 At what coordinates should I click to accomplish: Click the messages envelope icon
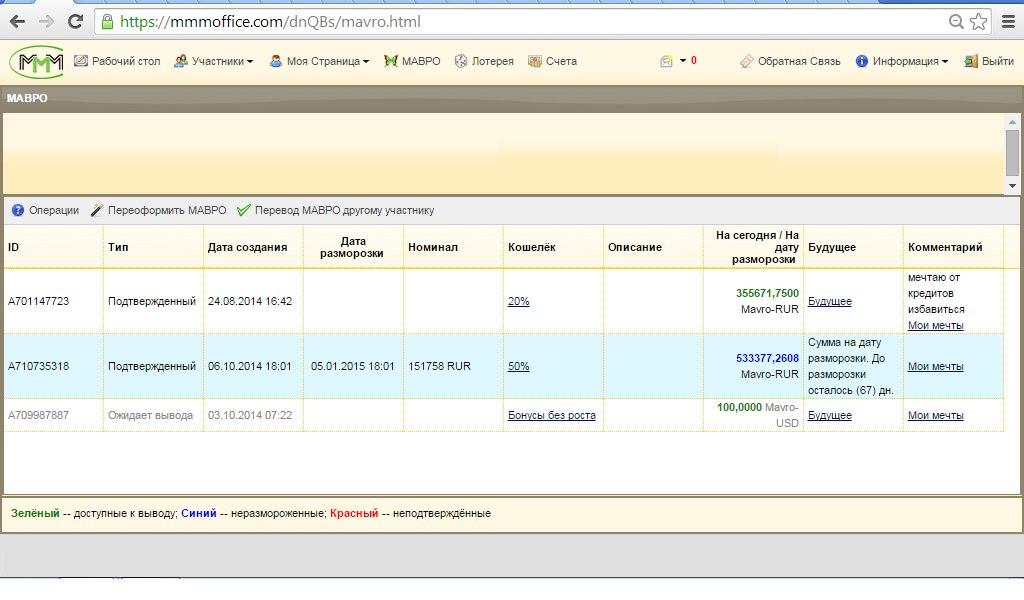(x=666, y=61)
